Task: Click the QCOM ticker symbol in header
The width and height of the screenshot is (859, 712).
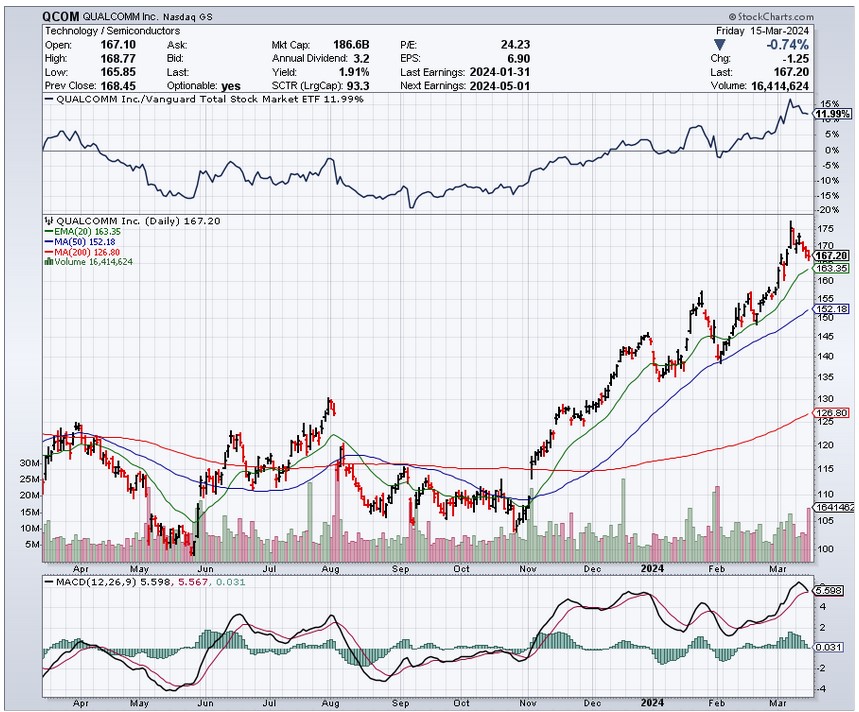Action: point(60,17)
